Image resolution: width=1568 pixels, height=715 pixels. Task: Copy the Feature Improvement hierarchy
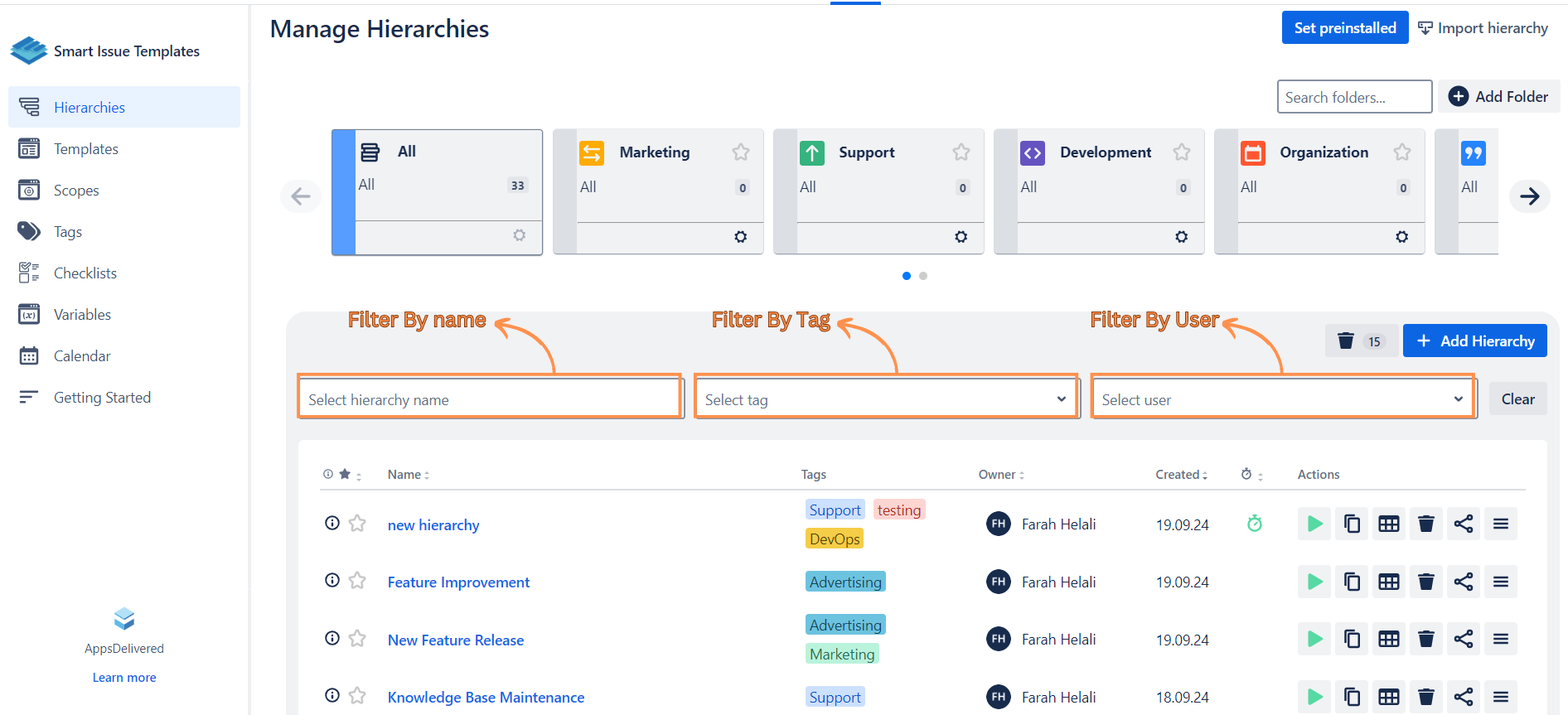pos(1352,582)
